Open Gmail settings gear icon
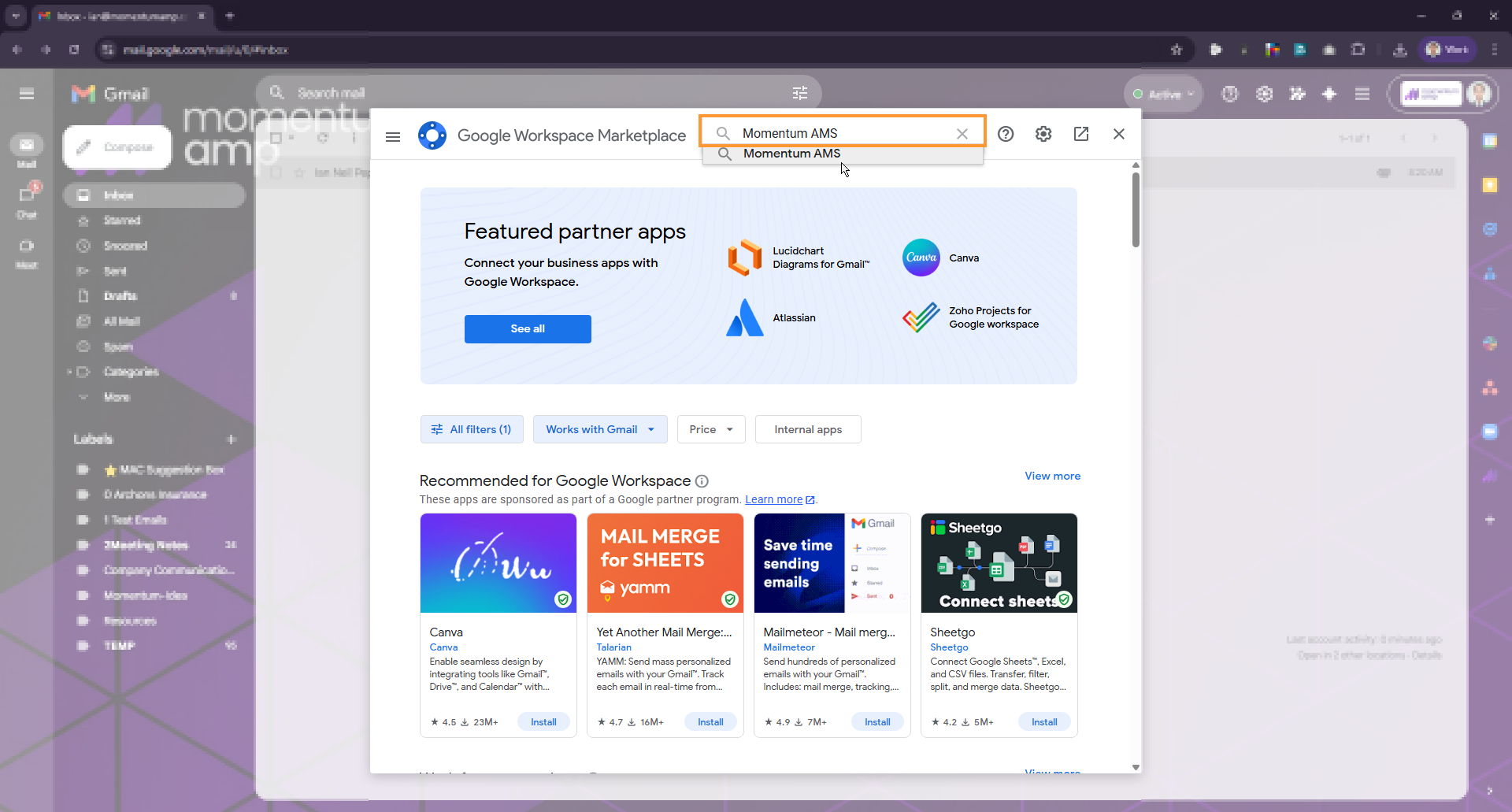The width and height of the screenshot is (1512, 812). 1264,95
